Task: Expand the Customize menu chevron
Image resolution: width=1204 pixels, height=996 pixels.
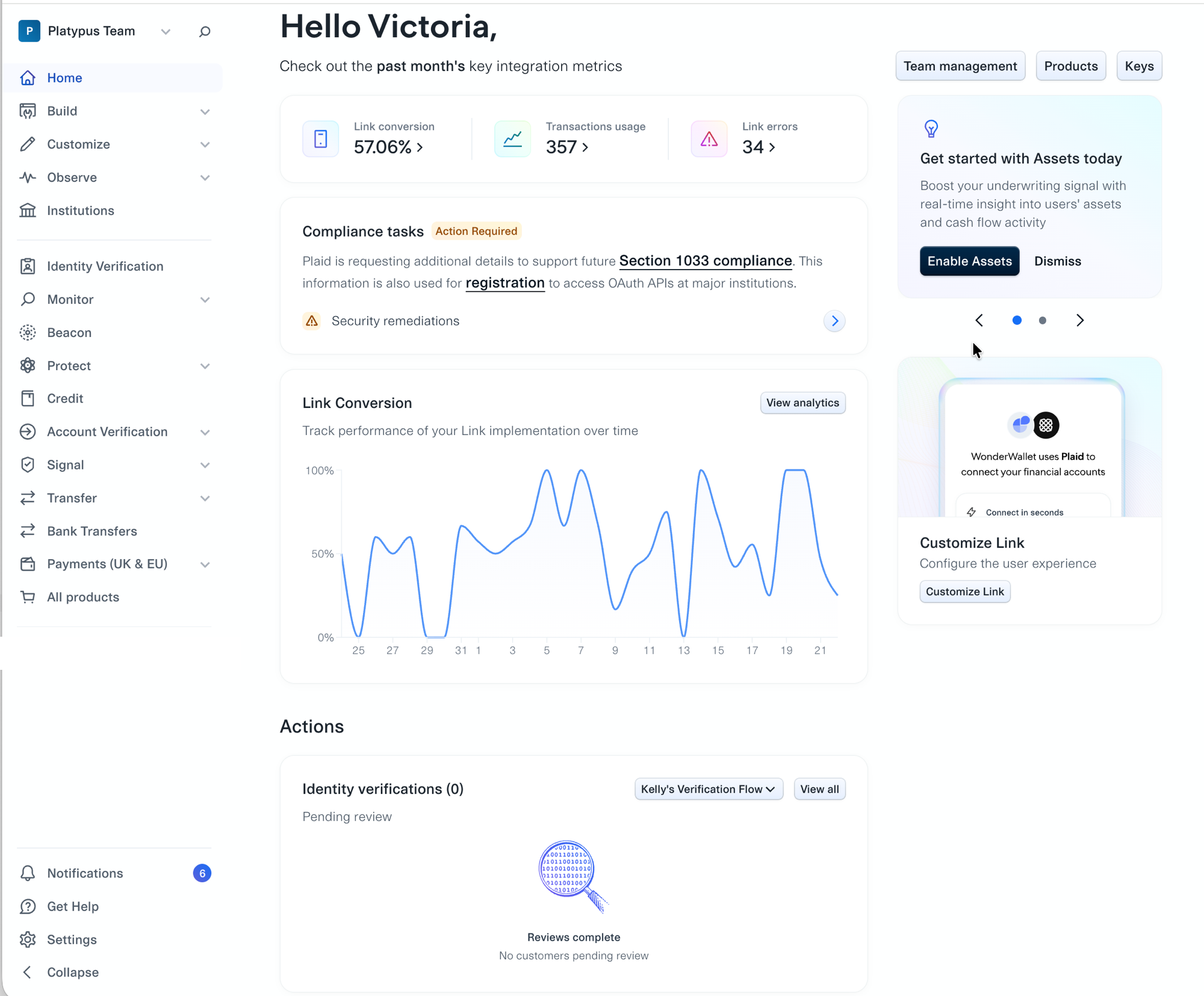Action: tap(205, 144)
